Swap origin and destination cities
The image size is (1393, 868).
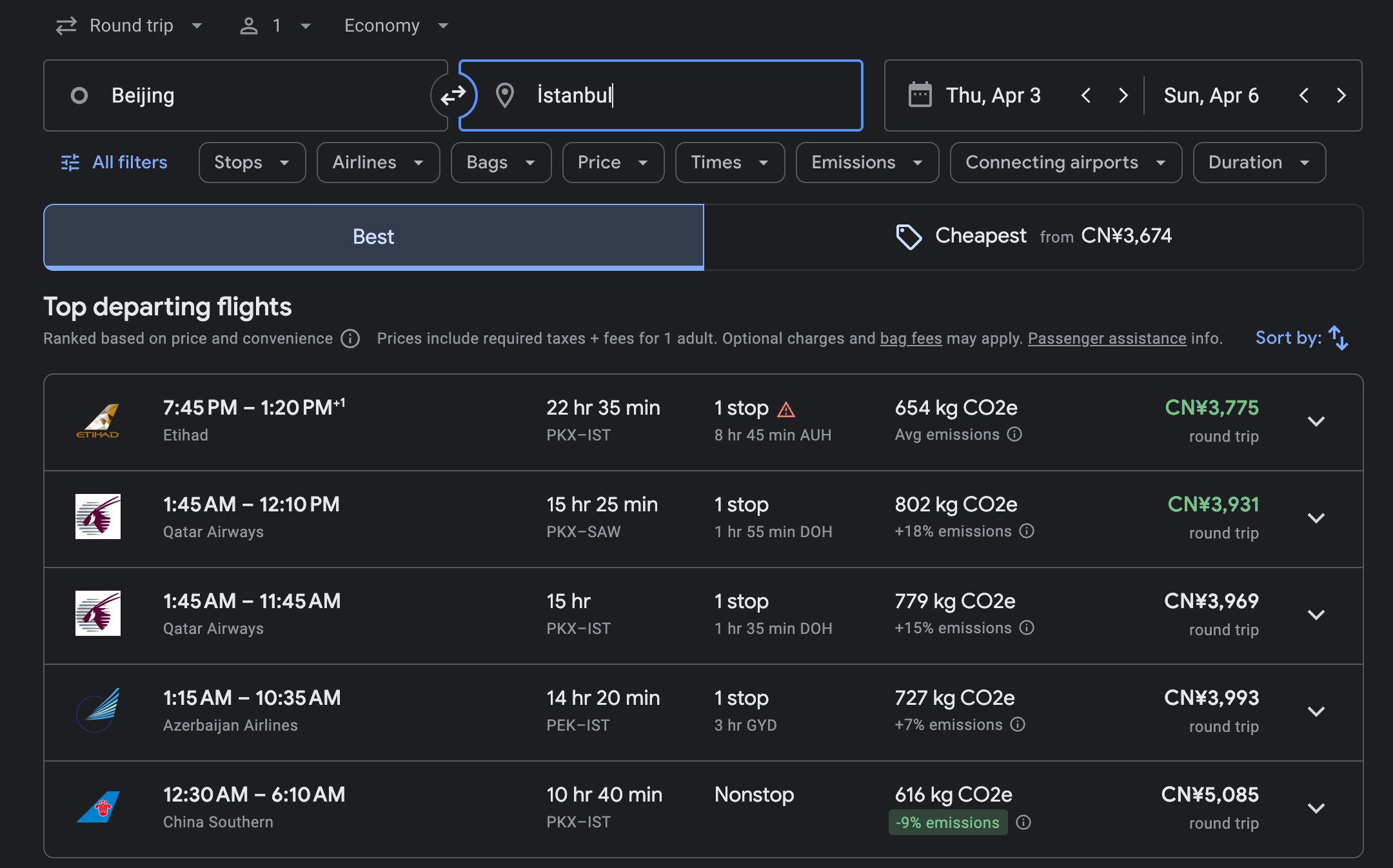click(x=453, y=95)
